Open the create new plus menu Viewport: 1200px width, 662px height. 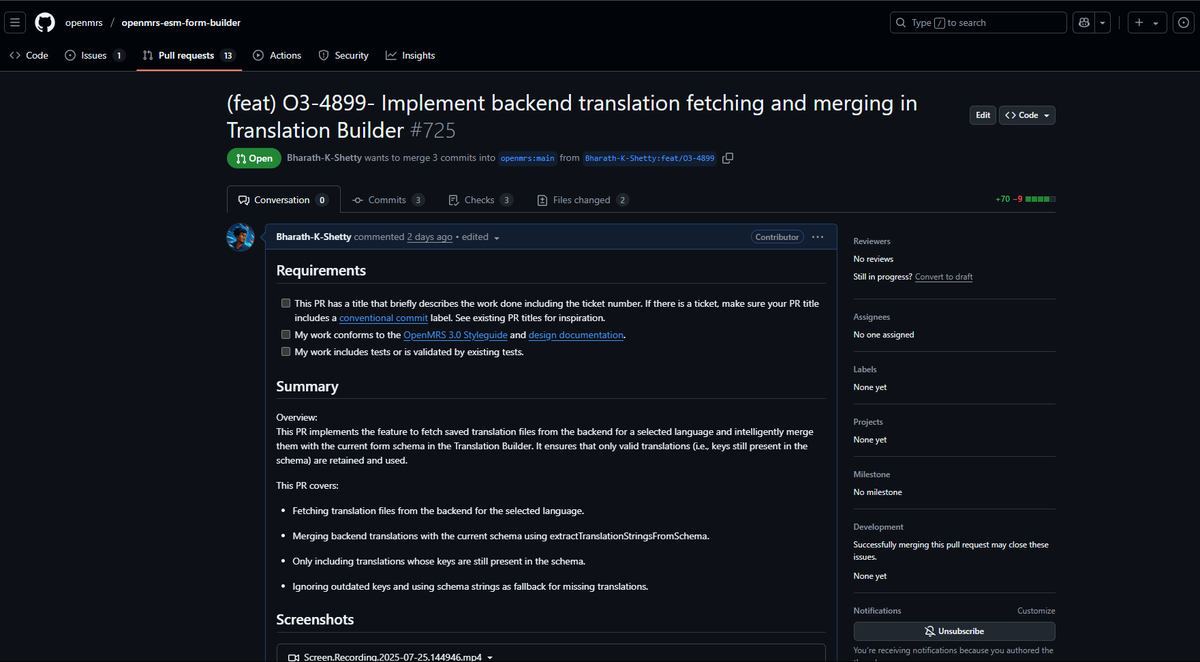tap(1145, 22)
